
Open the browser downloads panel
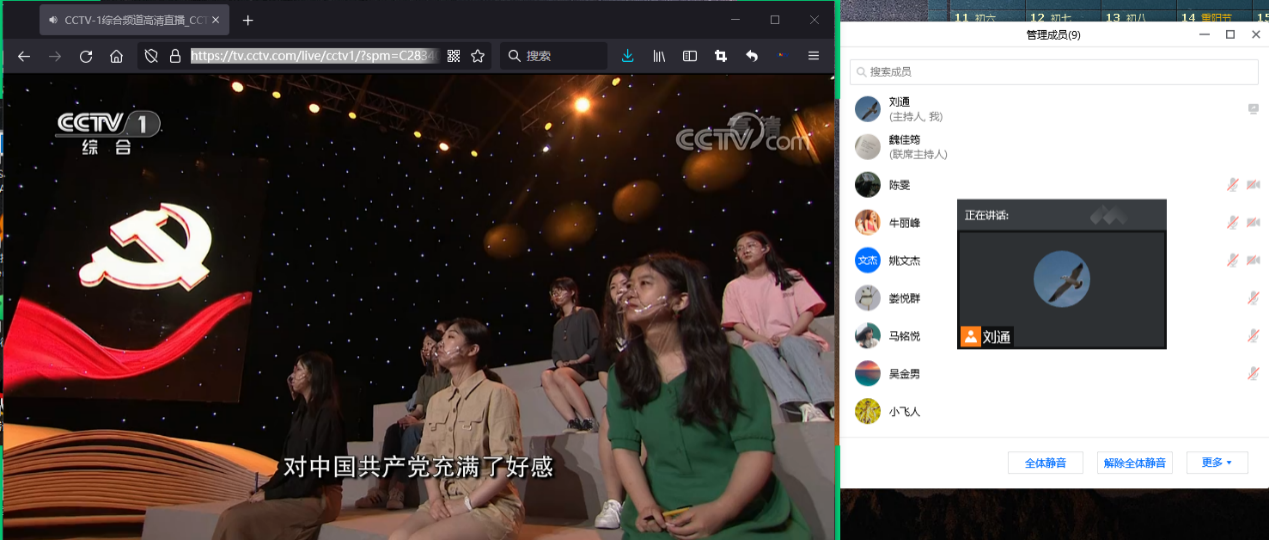pyautogui.click(x=627, y=56)
